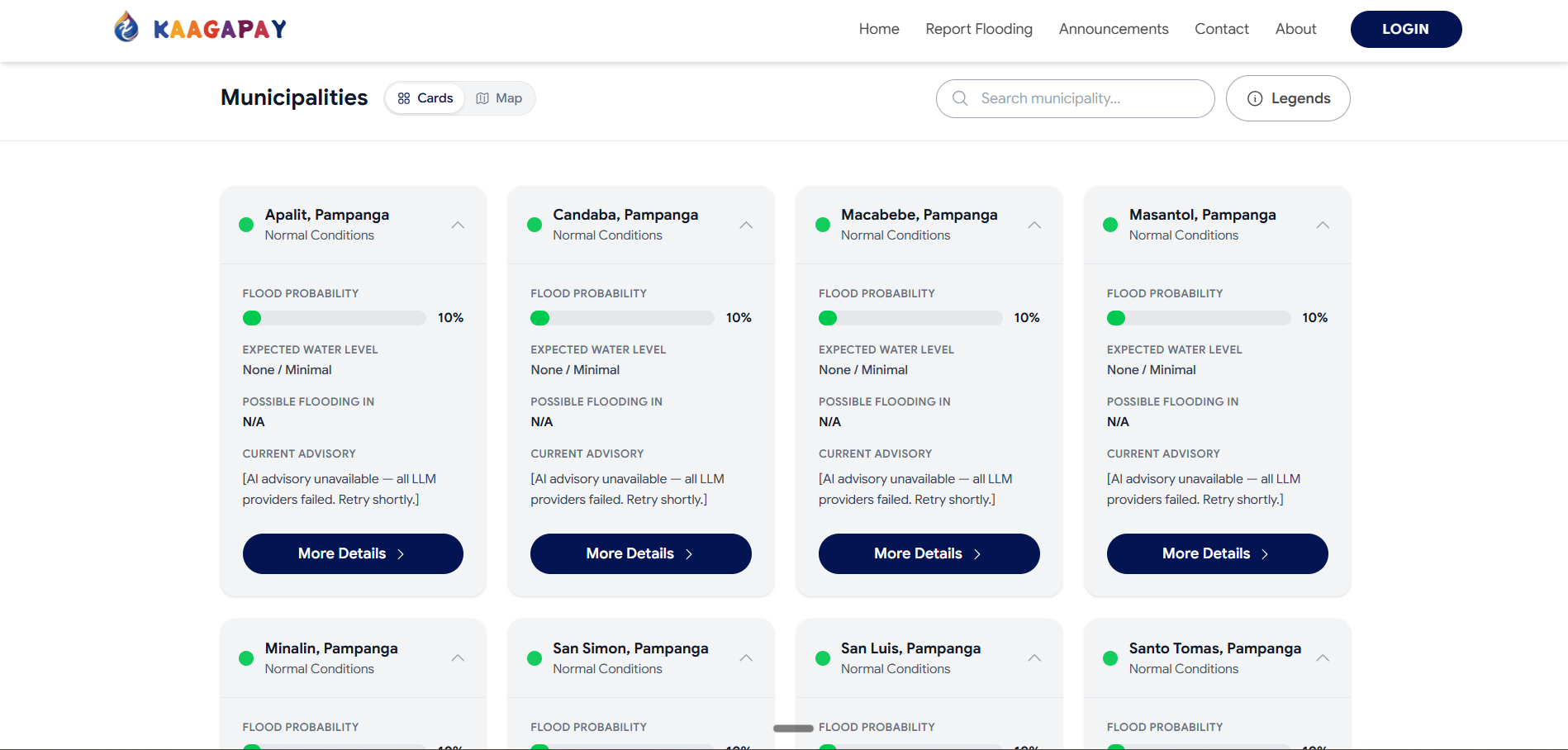Switch to Cards view toggle
The width and height of the screenshot is (1568, 750).
[425, 98]
